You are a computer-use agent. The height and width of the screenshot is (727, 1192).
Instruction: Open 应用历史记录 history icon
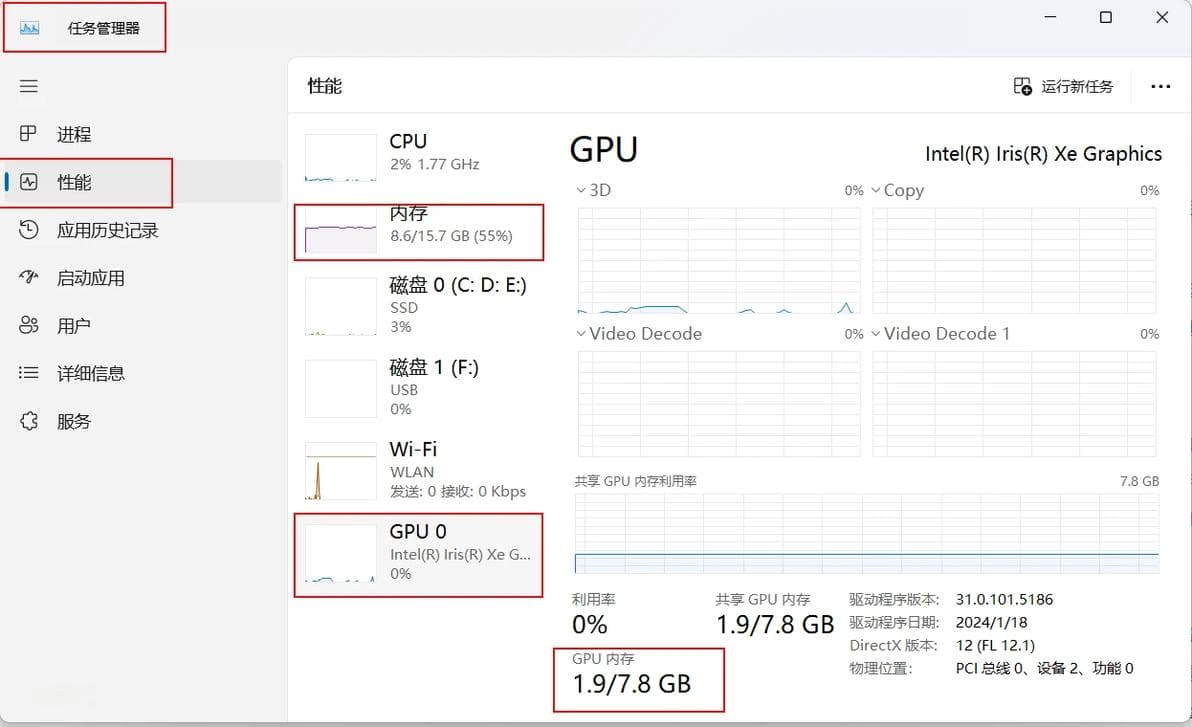point(29,230)
